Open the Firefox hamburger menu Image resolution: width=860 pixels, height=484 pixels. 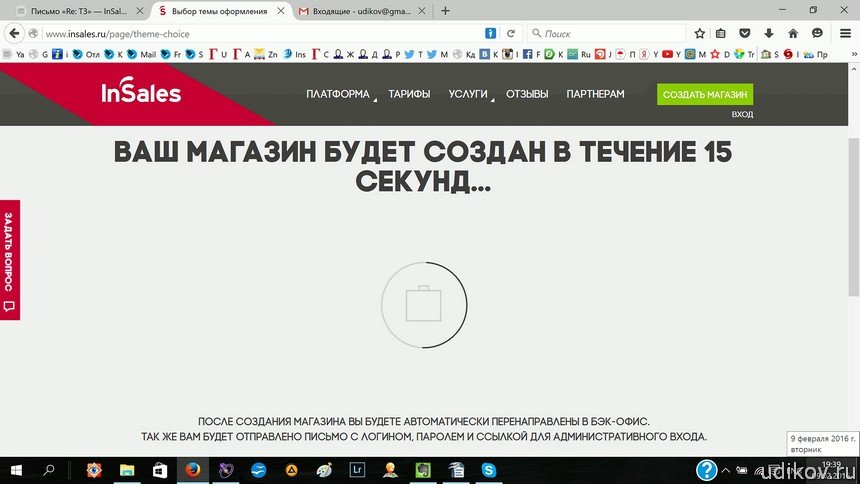point(844,33)
